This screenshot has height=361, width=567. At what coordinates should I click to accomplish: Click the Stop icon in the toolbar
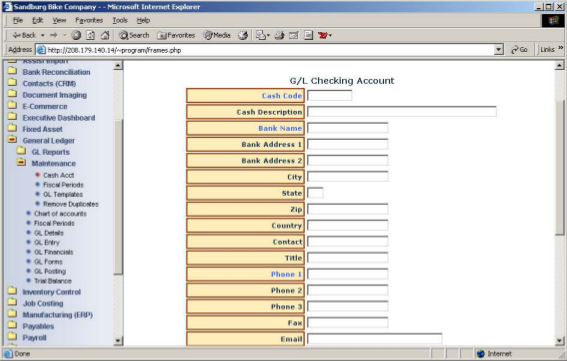click(76, 35)
